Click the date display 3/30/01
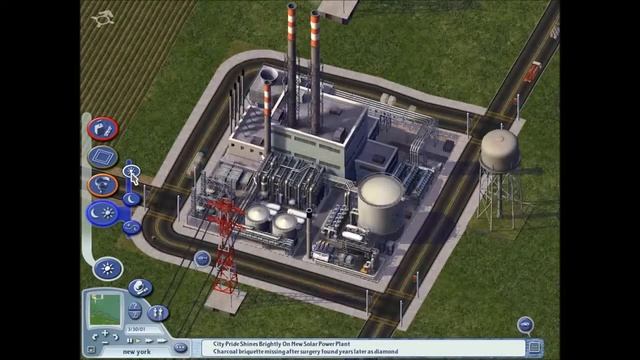The width and height of the screenshot is (640, 360). [x=136, y=329]
